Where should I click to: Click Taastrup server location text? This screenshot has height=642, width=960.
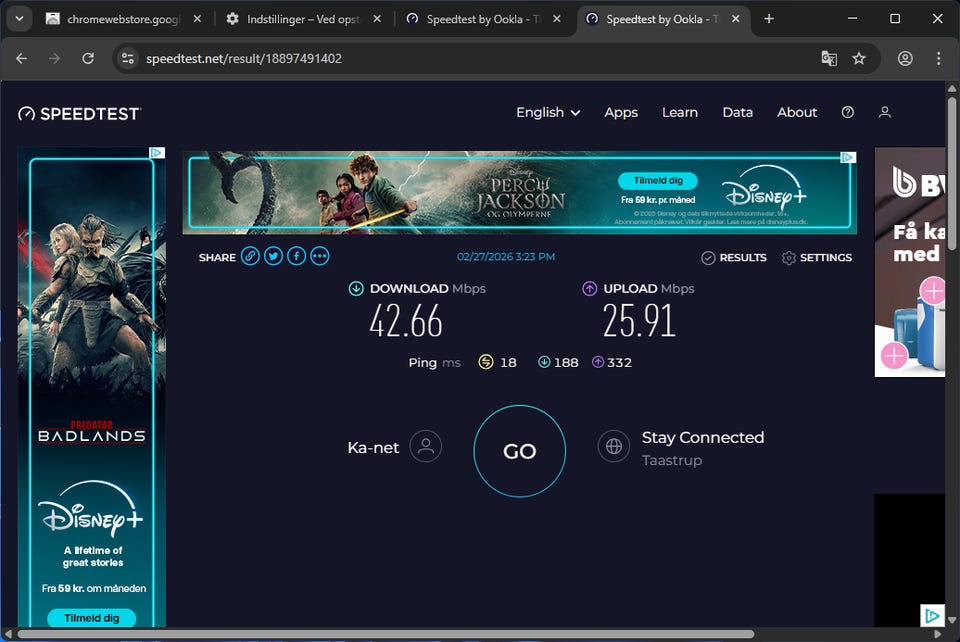[x=672, y=460]
